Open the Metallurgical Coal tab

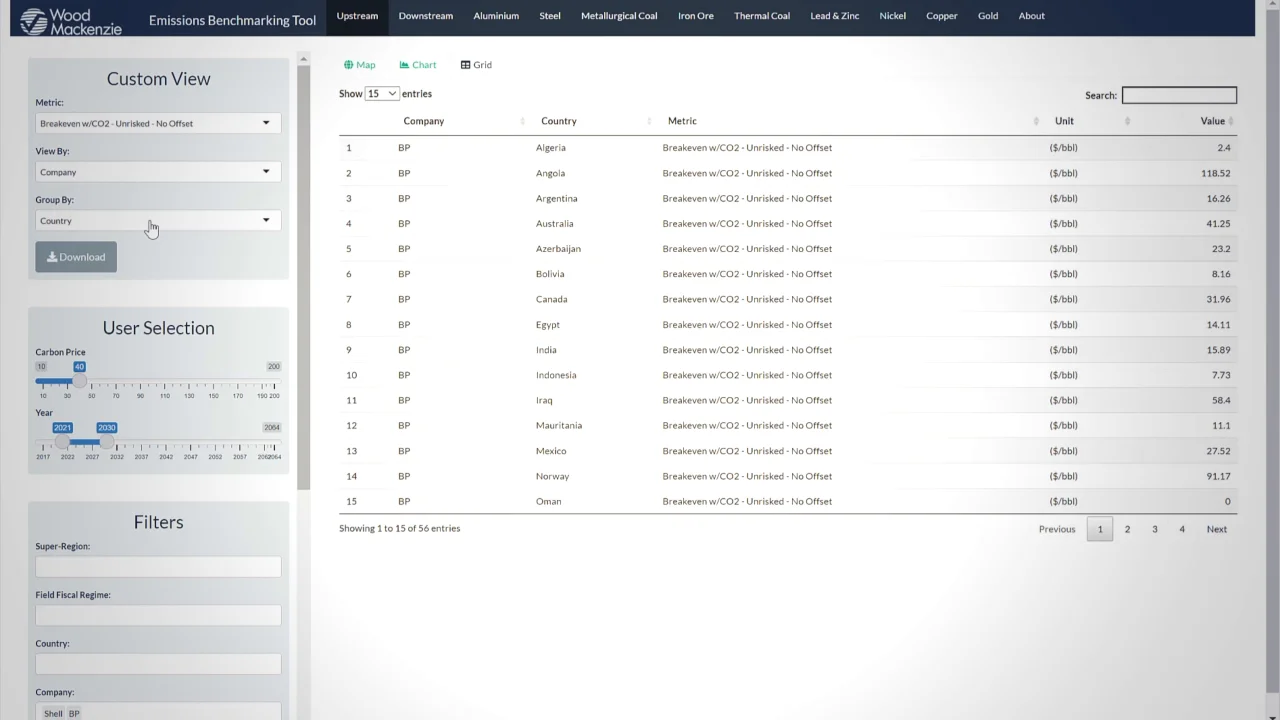point(619,16)
